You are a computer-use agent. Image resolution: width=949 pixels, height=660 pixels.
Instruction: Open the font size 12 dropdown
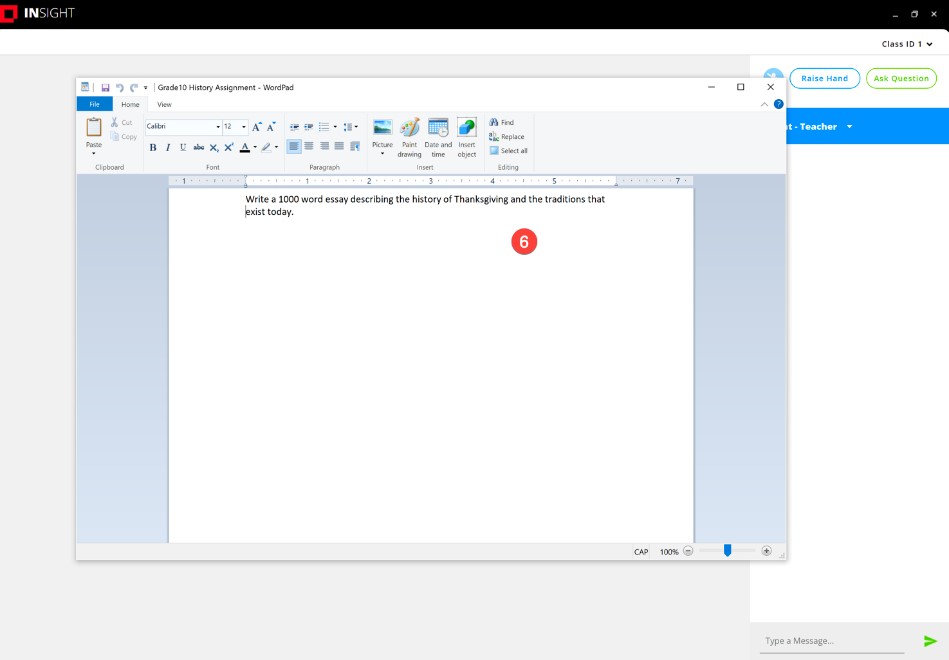pyautogui.click(x=244, y=127)
